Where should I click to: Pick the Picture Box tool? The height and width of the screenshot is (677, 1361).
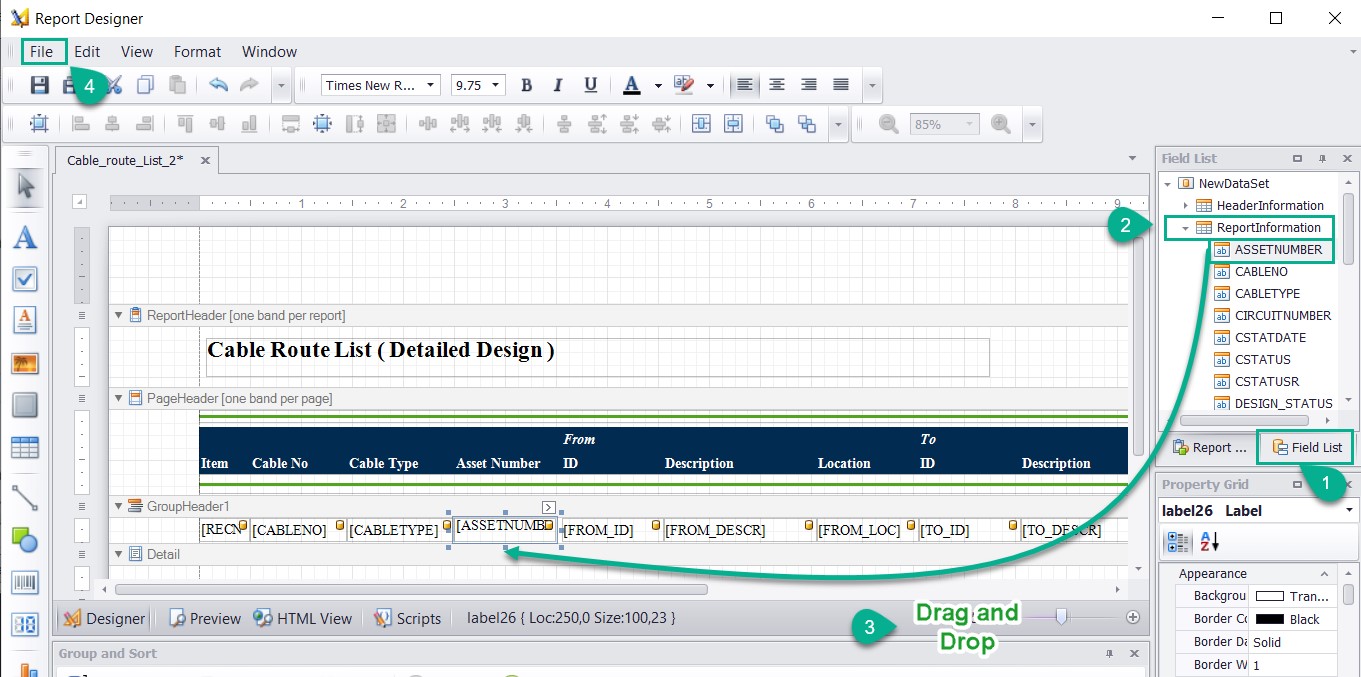click(25, 363)
